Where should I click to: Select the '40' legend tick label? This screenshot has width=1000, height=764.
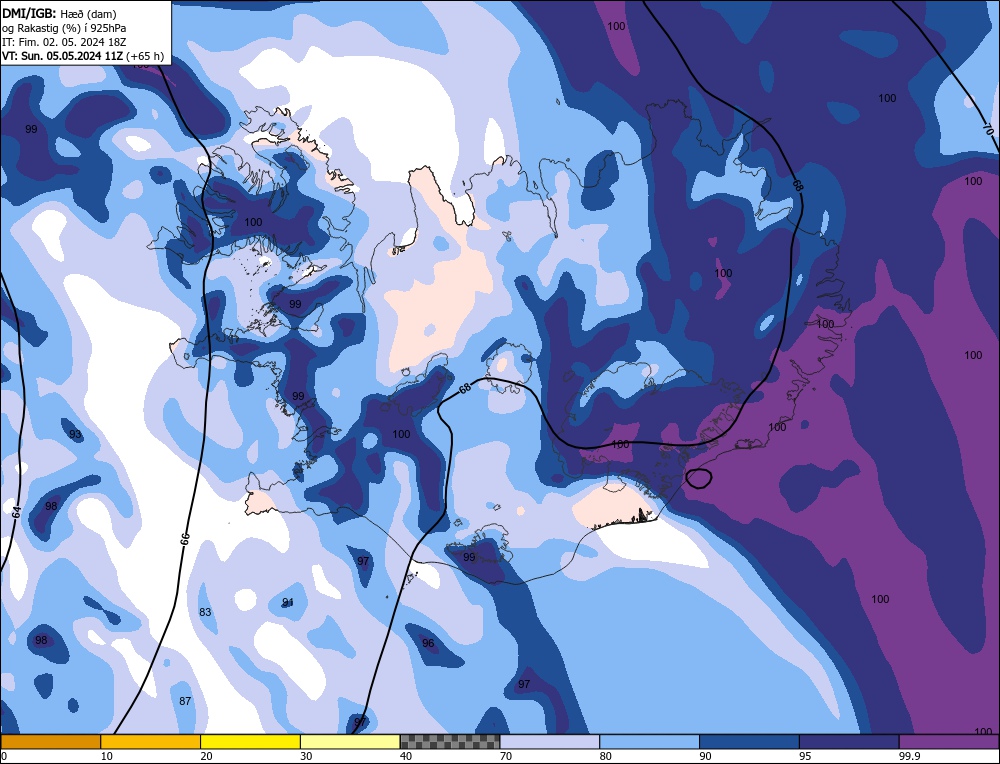[x=406, y=756]
